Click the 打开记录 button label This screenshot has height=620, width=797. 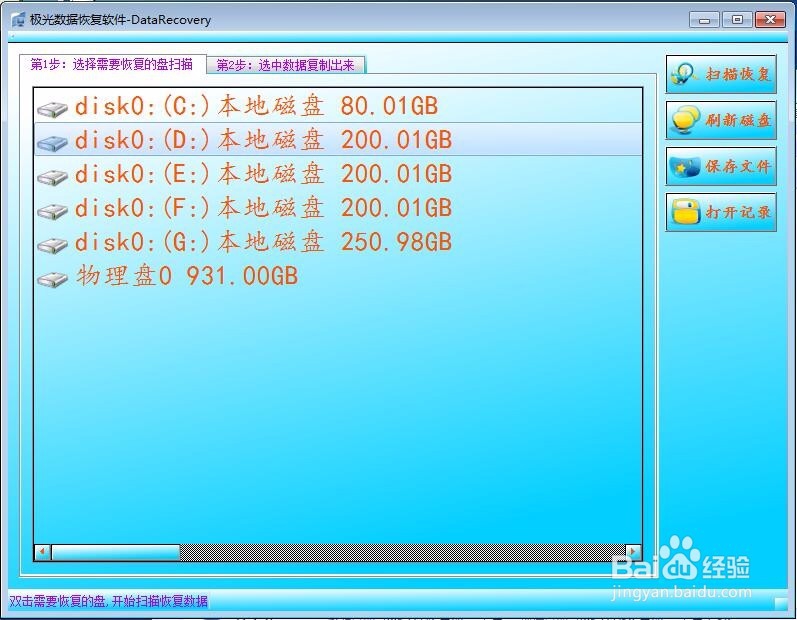coord(738,212)
